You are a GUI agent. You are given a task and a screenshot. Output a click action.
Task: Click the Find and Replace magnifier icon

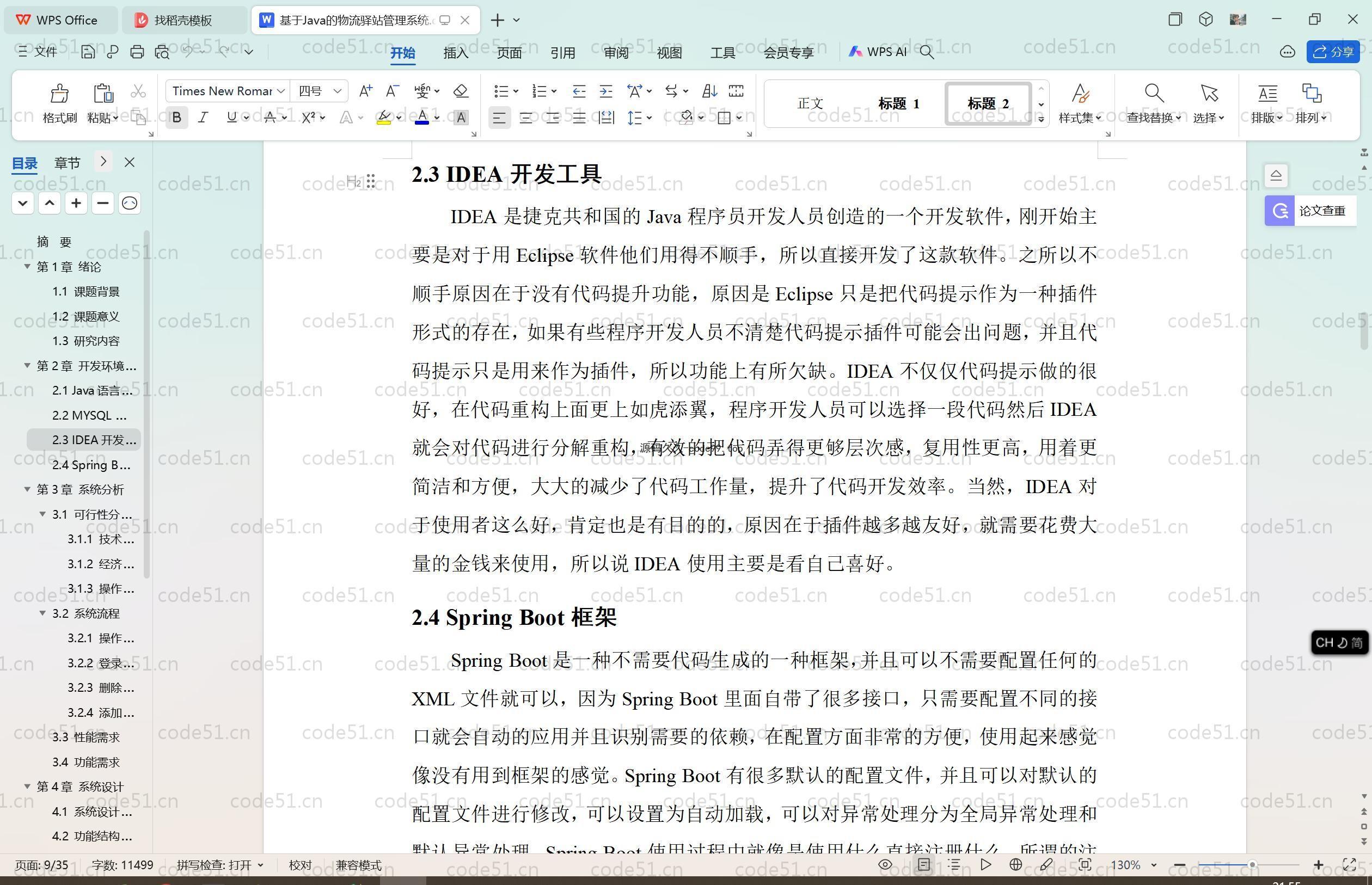click(1154, 93)
